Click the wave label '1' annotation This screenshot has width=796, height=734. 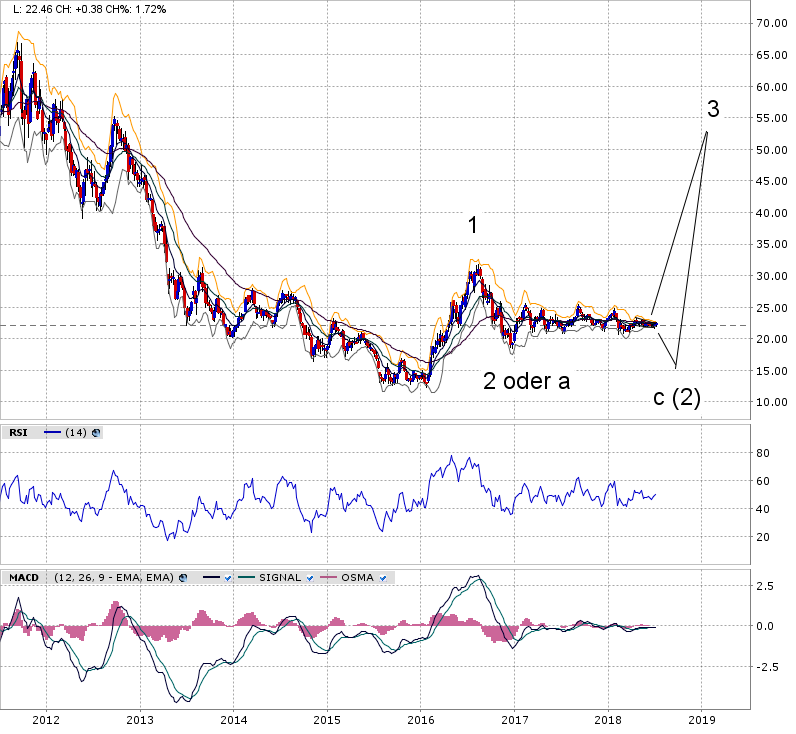pyautogui.click(x=473, y=225)
